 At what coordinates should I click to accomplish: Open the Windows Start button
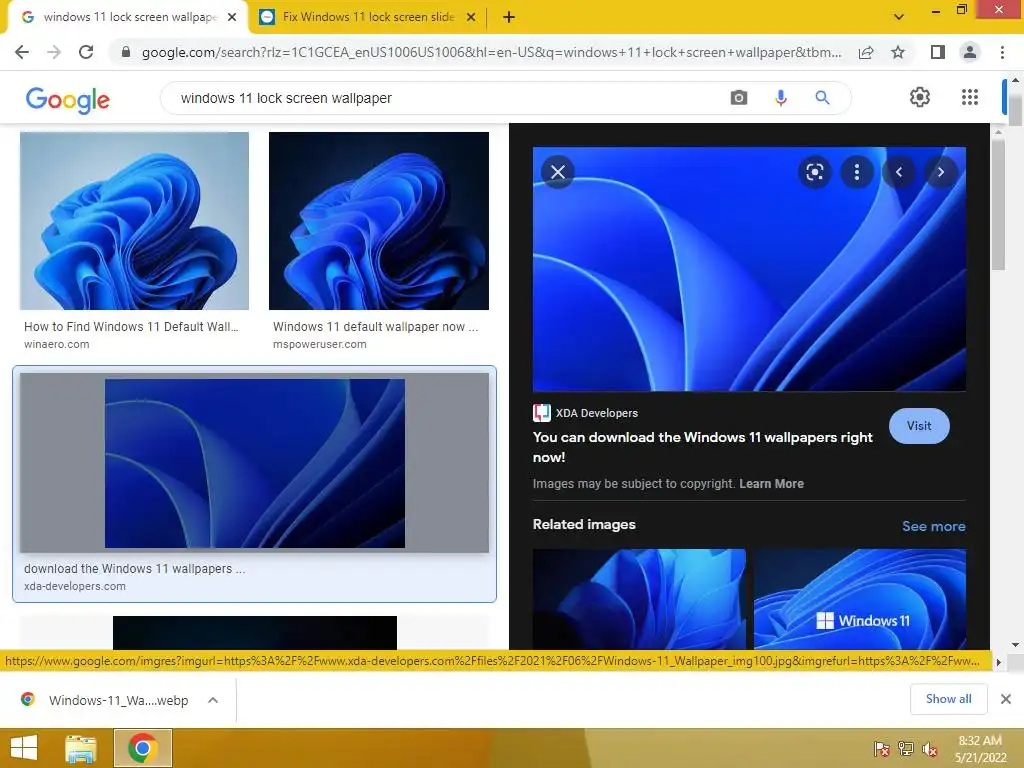[24, 748]
